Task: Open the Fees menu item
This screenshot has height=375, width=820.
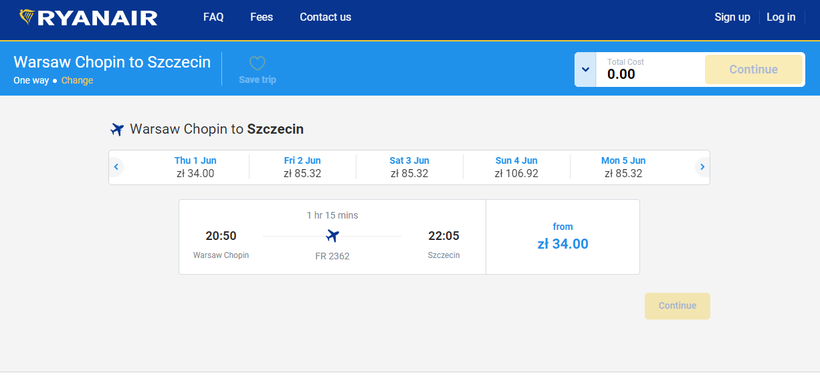Action: pos(261,17)
